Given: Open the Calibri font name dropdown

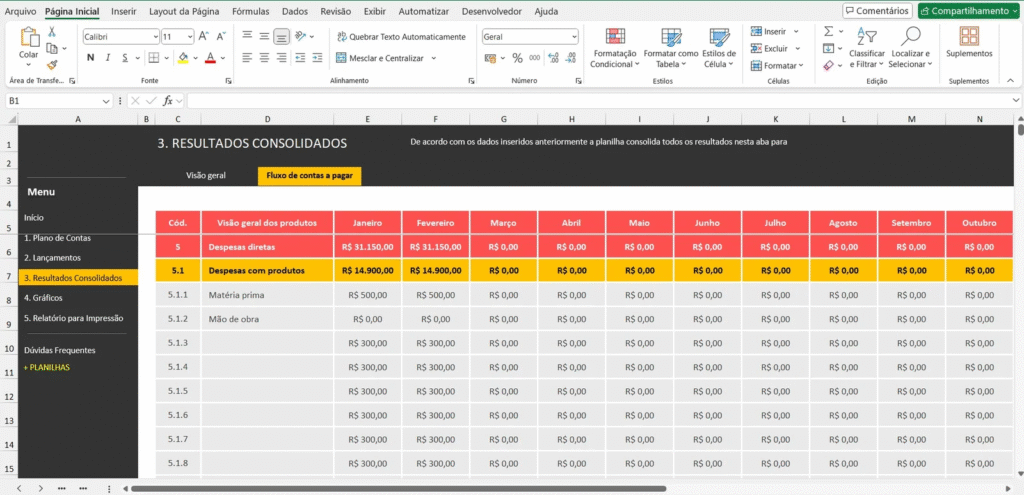Looking at the screenshot, I should click(154, 36).
